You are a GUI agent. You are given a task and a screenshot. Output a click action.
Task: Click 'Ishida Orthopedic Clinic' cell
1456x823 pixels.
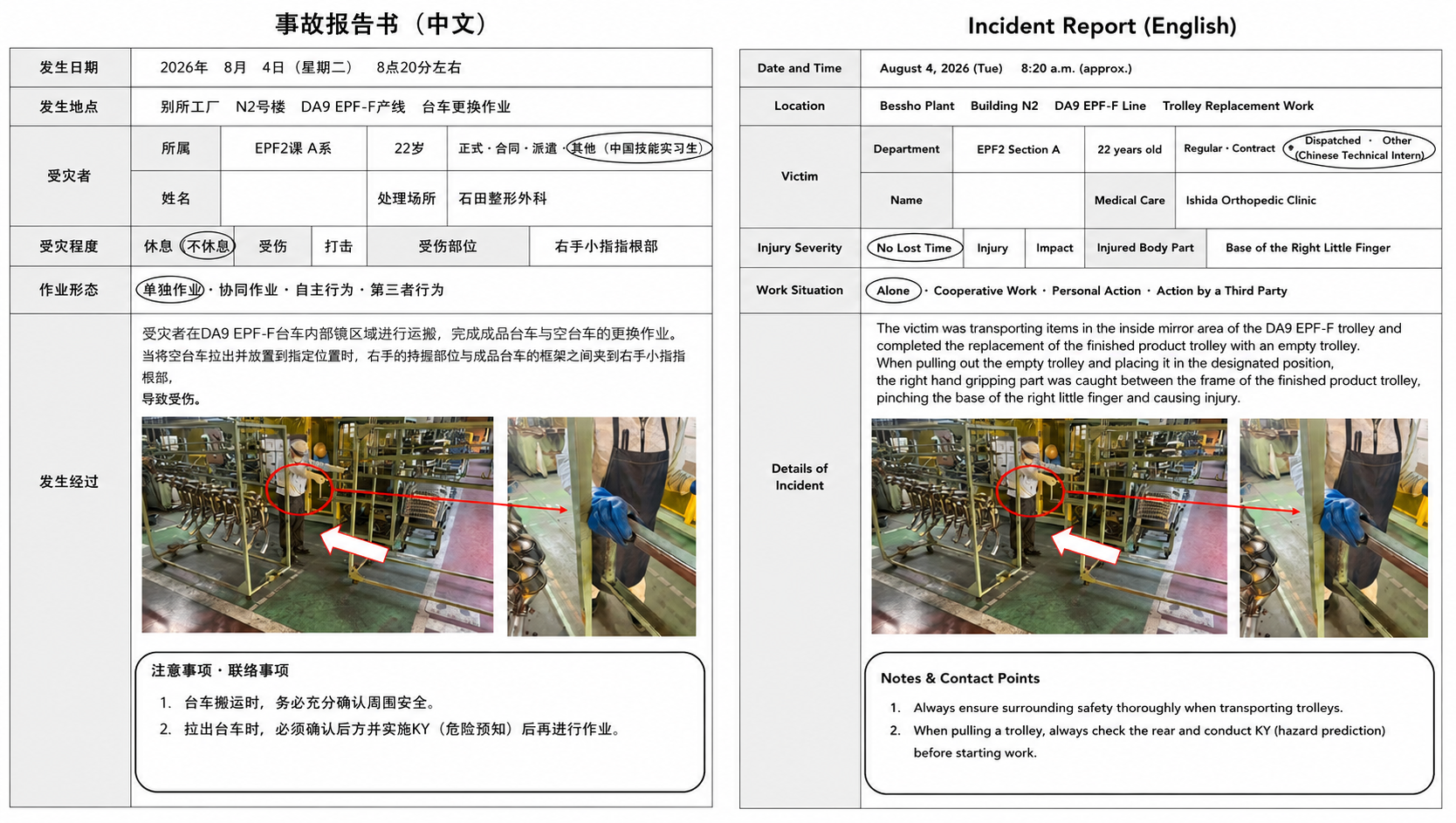[x=1308, y=200]
